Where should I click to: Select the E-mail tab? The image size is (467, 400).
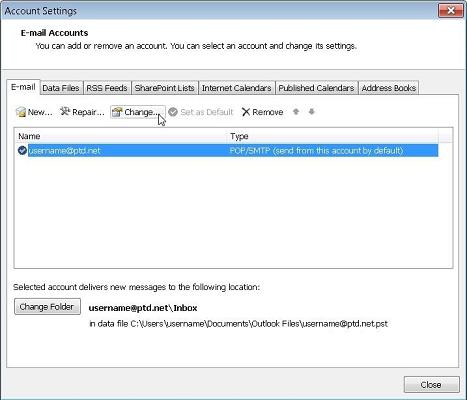pyautogui.click(x=23, y=87)
